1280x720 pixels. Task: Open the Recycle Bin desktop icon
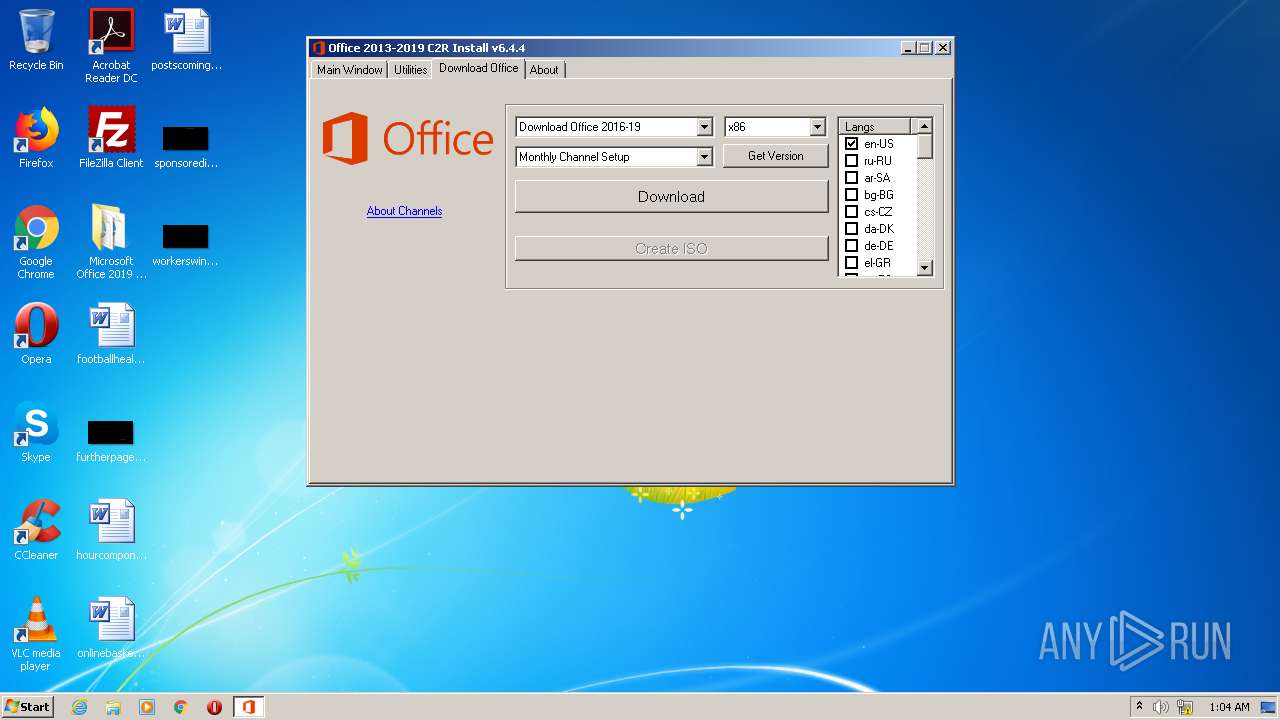tap(36, 40)
